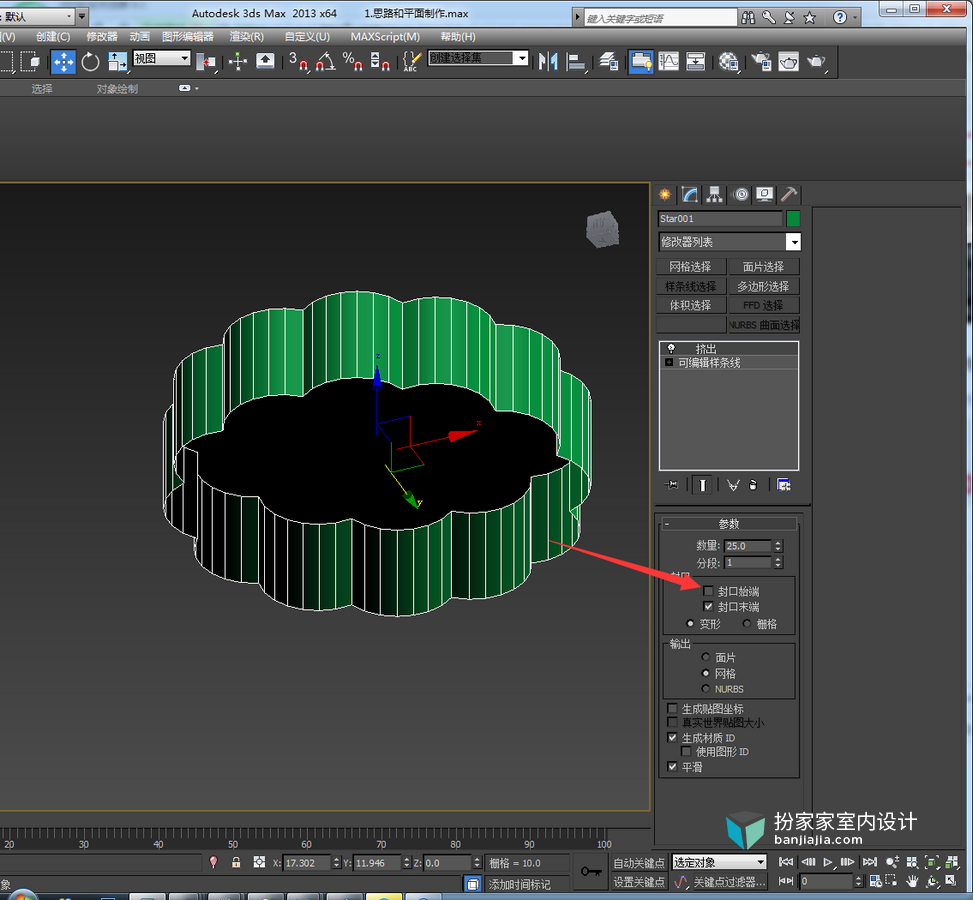973x900 pixels.
Task: Click the Align tool icon
Action: (576, 61)
